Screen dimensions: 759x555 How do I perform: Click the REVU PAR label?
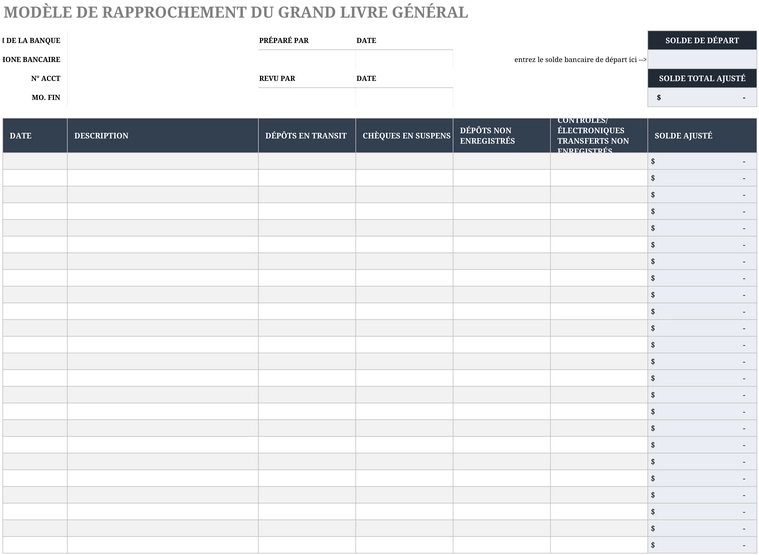tap(277, 78)
